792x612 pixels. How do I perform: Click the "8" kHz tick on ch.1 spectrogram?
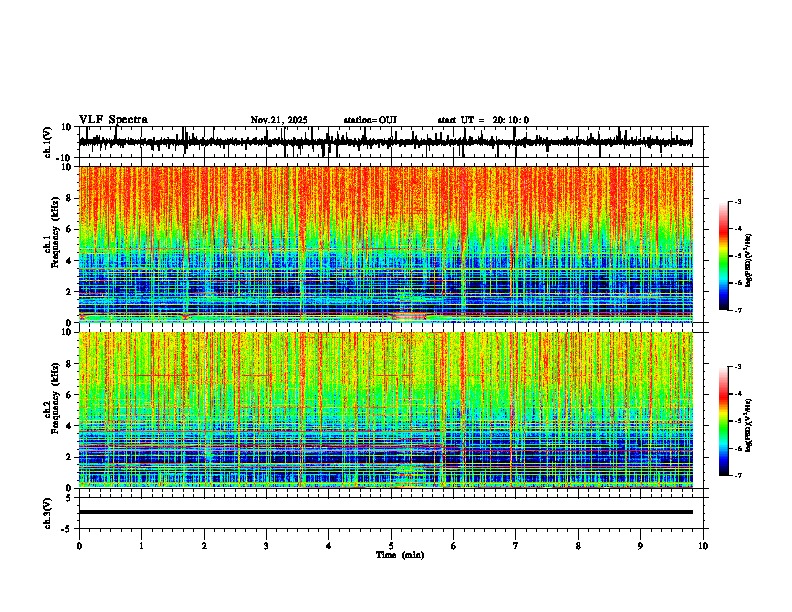(70, 198)
